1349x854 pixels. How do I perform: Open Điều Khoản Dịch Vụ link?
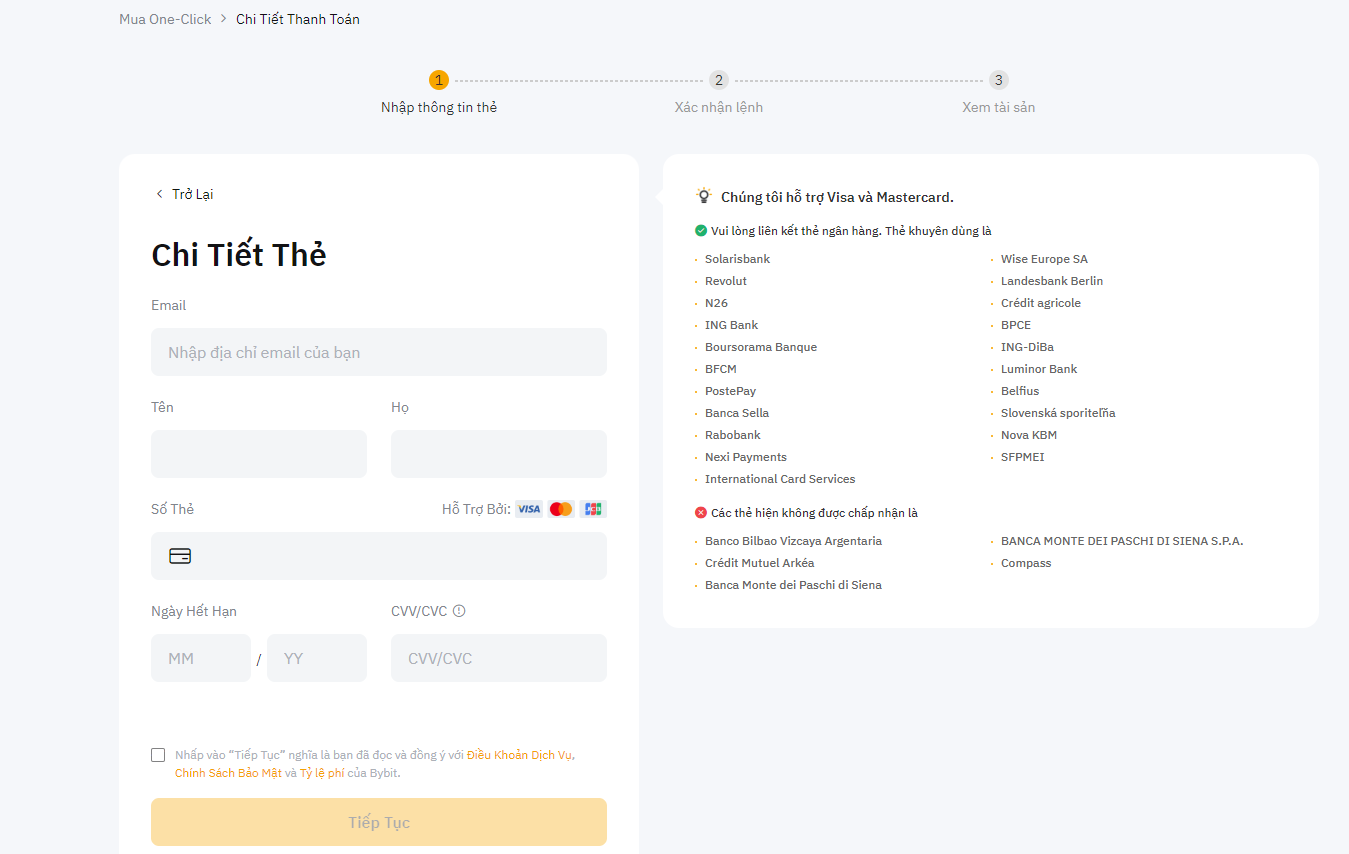coord(519,755)
